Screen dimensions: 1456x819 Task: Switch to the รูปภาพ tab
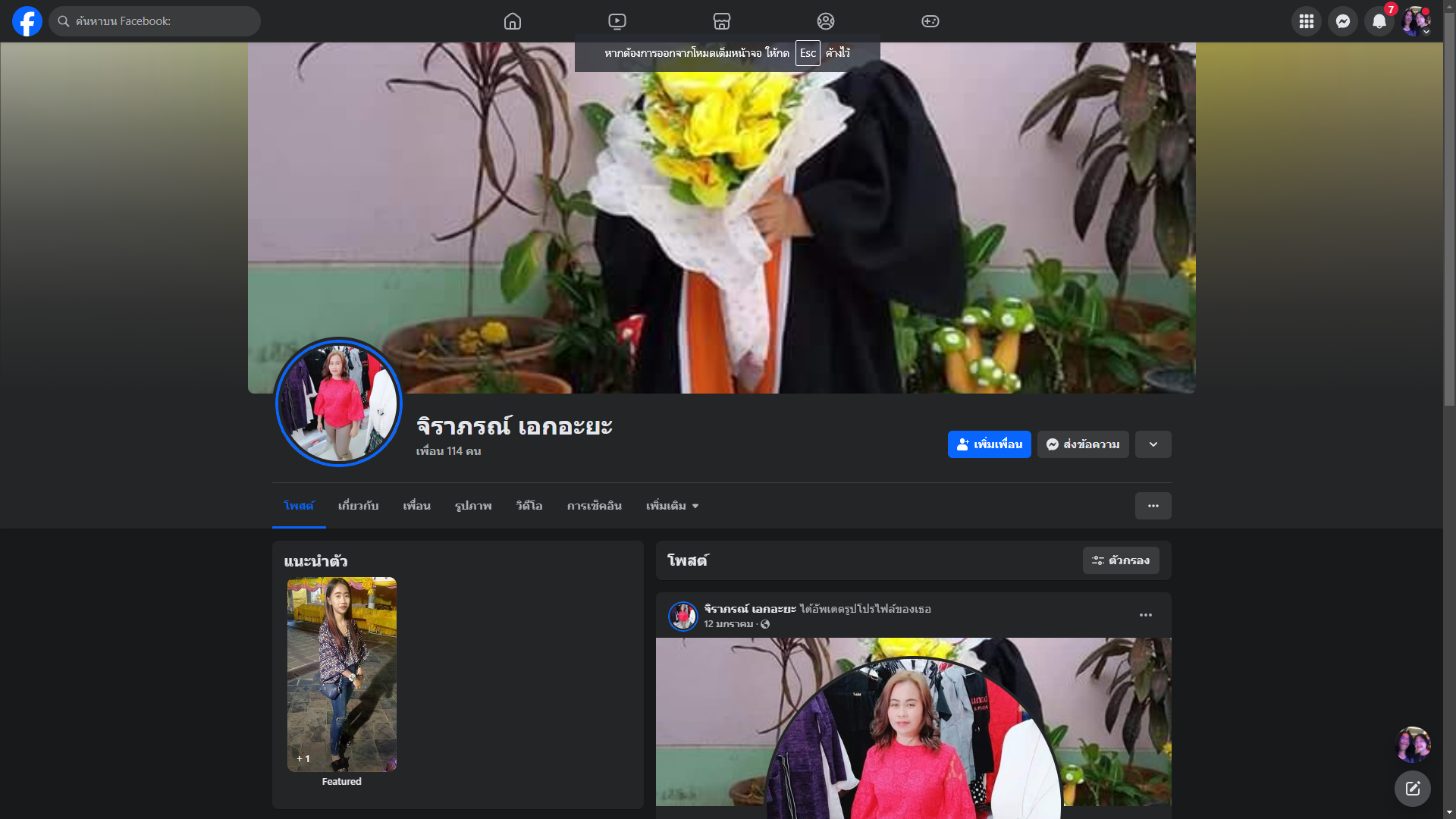[473, 506]
